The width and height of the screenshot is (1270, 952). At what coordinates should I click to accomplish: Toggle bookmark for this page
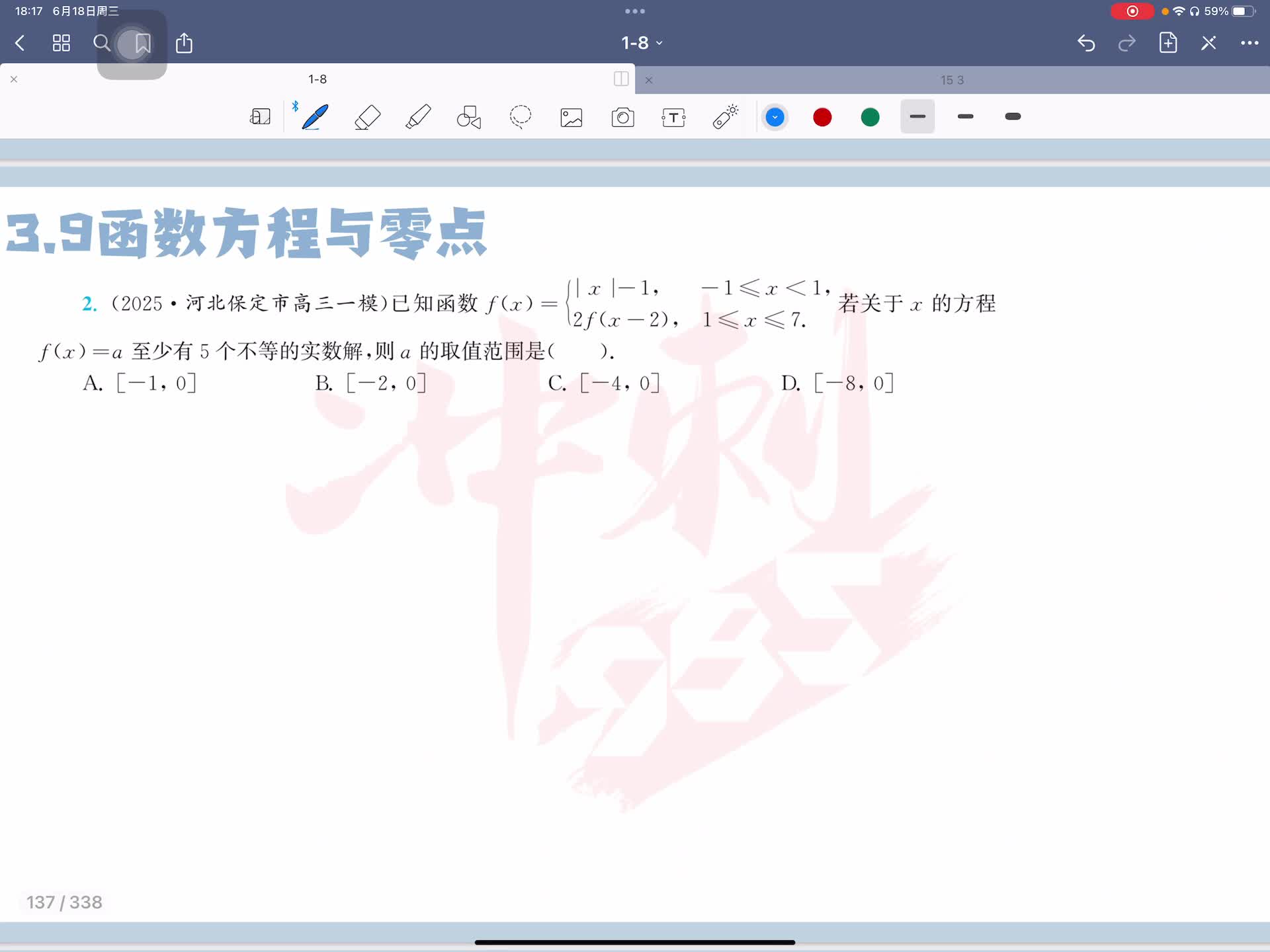pos(142,44)
